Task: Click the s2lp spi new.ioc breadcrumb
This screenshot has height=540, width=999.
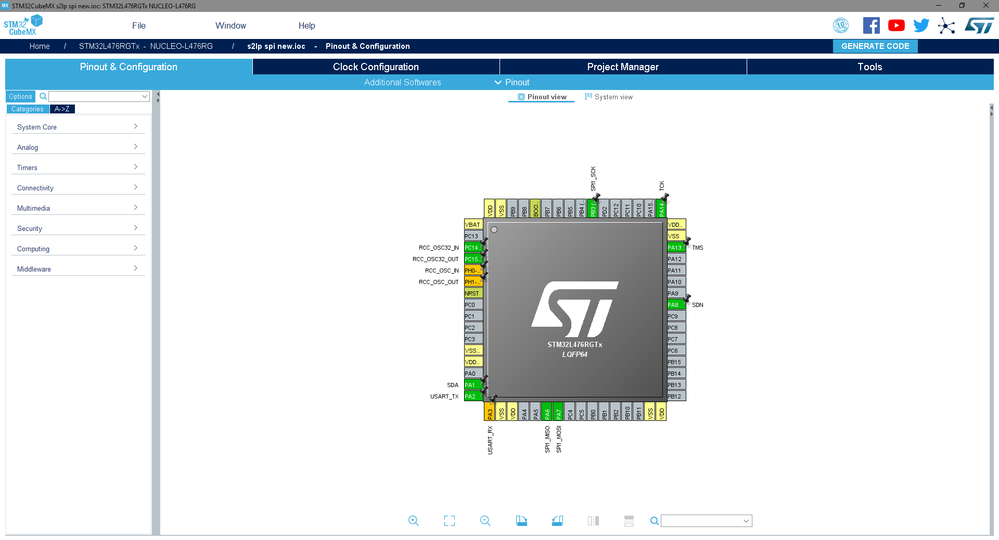Action: pyautogui.click(x=276, y=46)
